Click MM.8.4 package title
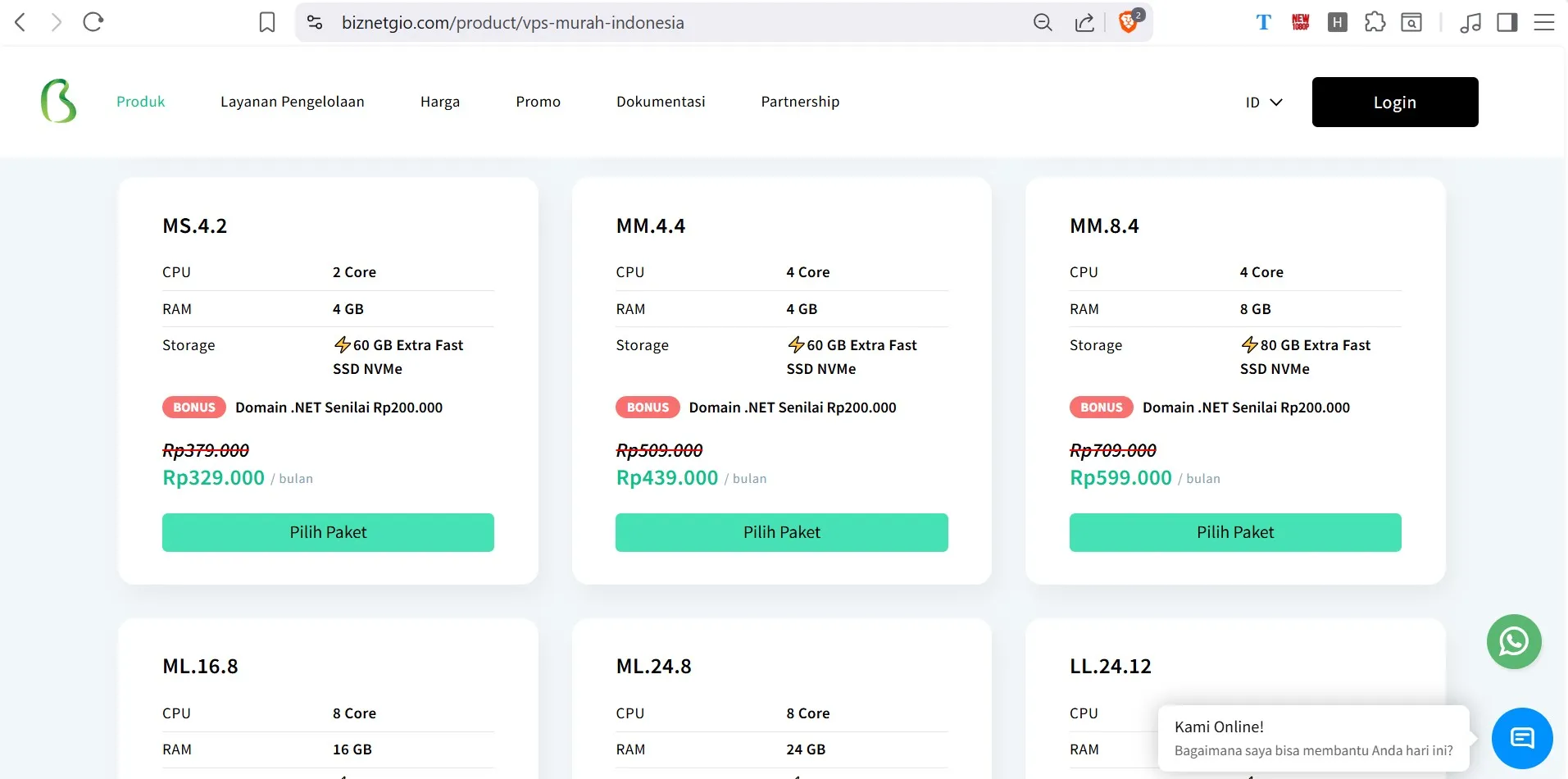 click(1104, 226)
